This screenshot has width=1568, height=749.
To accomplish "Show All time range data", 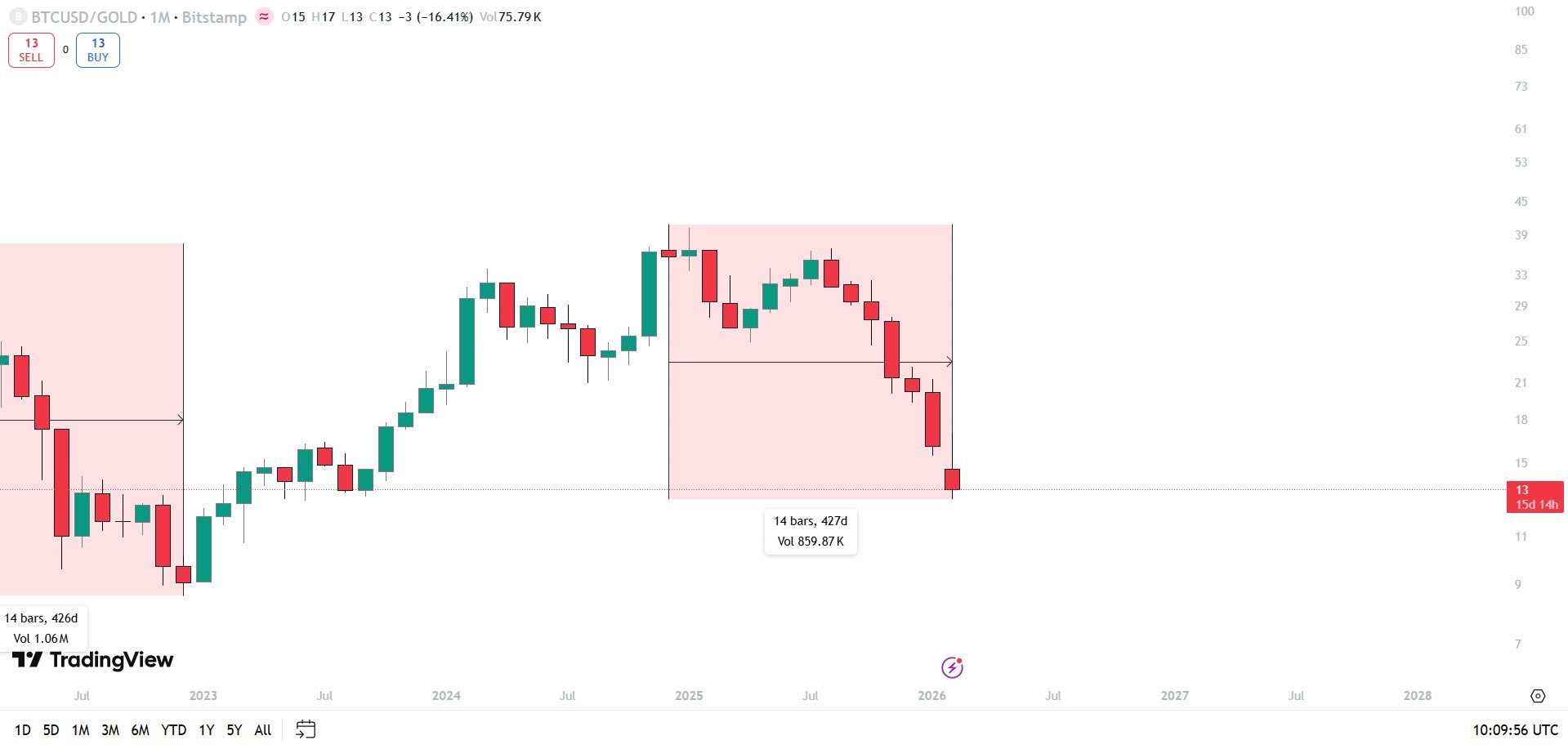I will click(x=263, y=730).
